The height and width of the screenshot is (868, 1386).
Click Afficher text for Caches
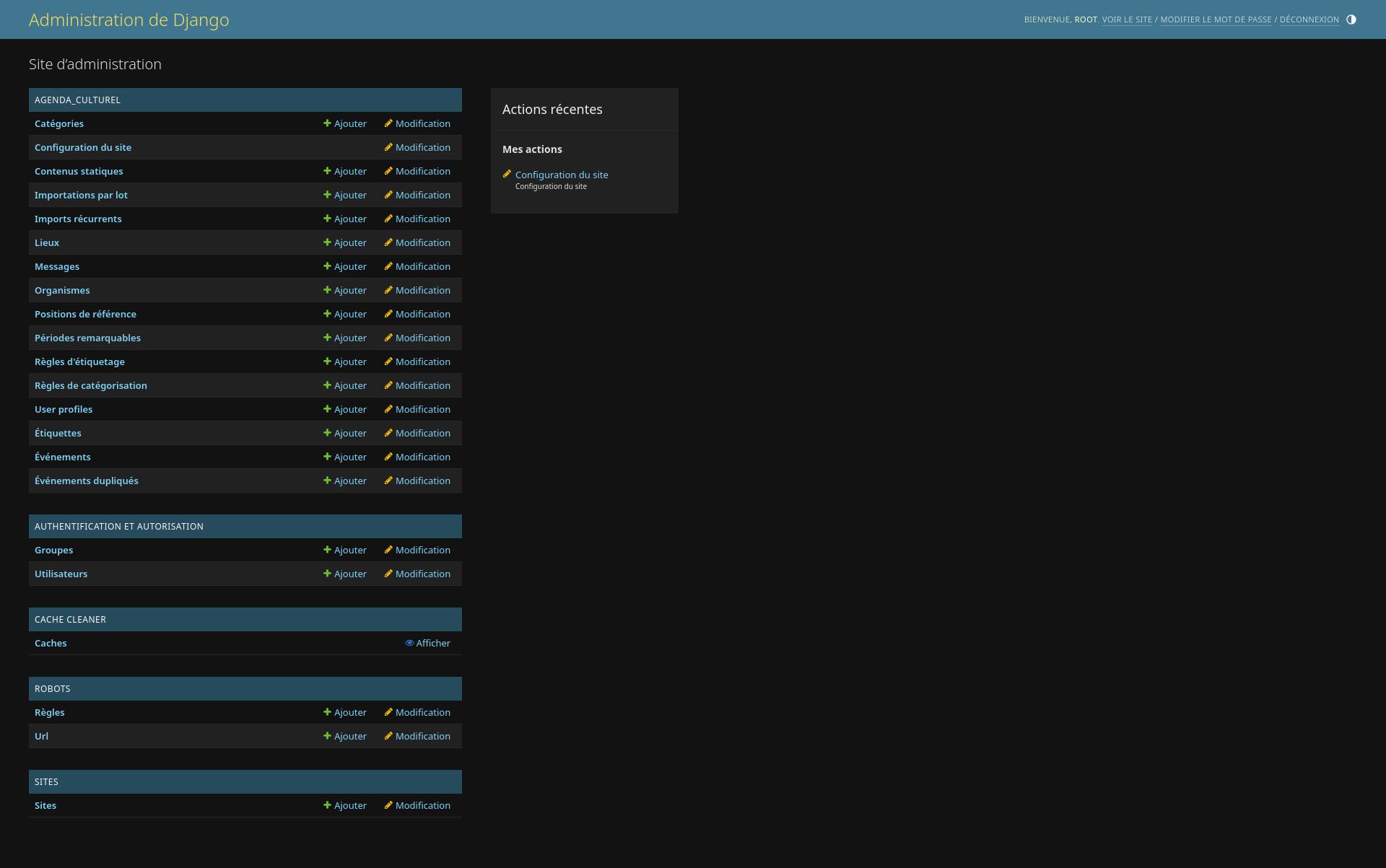click(x=433, y=644)
